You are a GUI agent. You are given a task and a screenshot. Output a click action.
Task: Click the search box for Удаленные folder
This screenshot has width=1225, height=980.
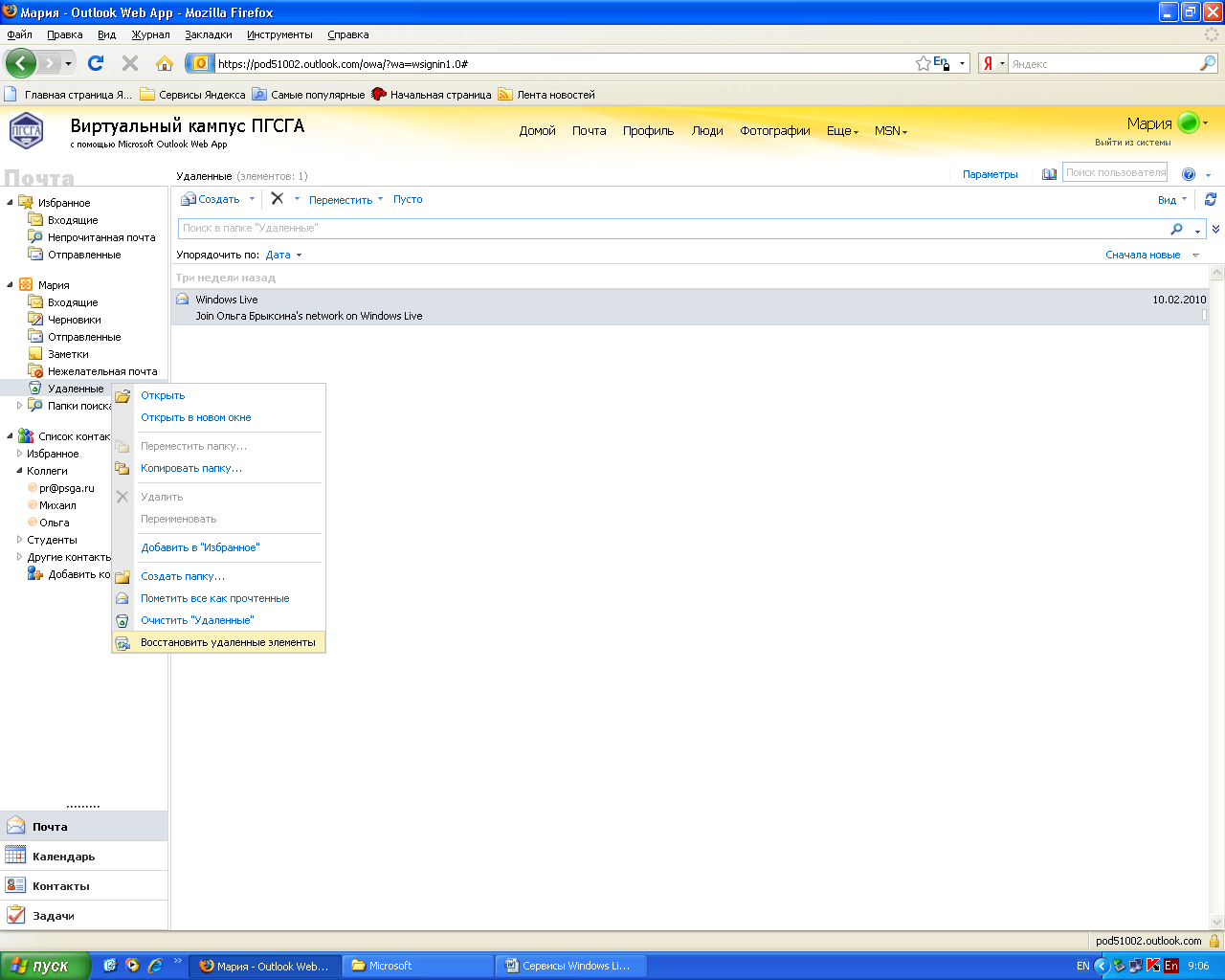coord(673,229)
